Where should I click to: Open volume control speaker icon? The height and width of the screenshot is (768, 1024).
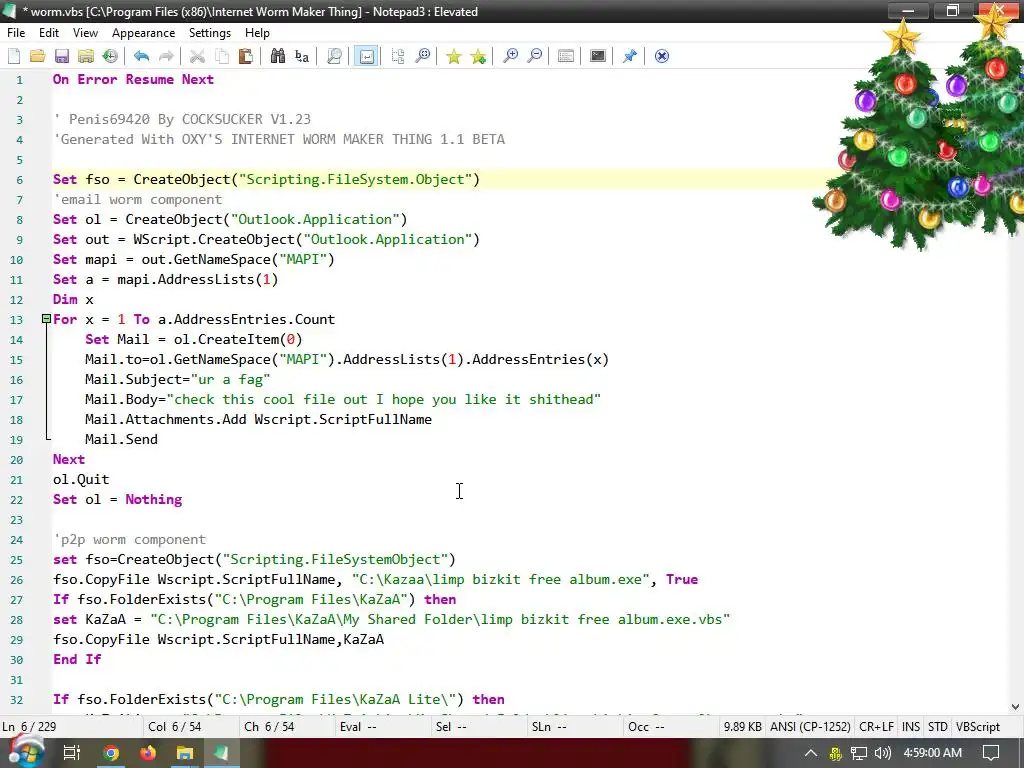click(x=882, y=753)
